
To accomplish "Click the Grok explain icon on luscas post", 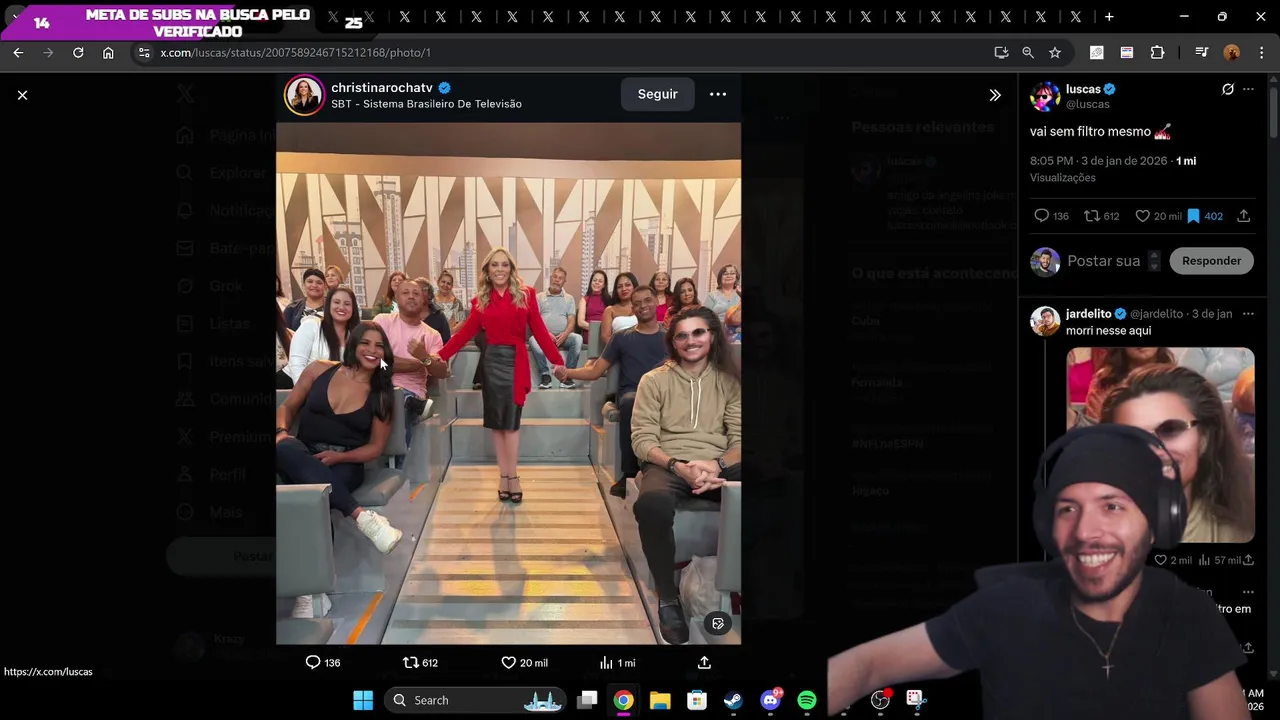I will pyautogui.click(x=1228, y=89).
